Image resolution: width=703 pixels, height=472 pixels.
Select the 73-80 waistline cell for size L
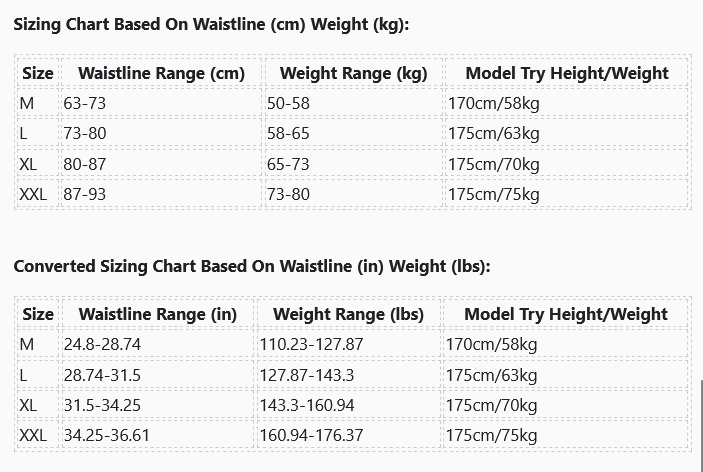tap(84, 133)
